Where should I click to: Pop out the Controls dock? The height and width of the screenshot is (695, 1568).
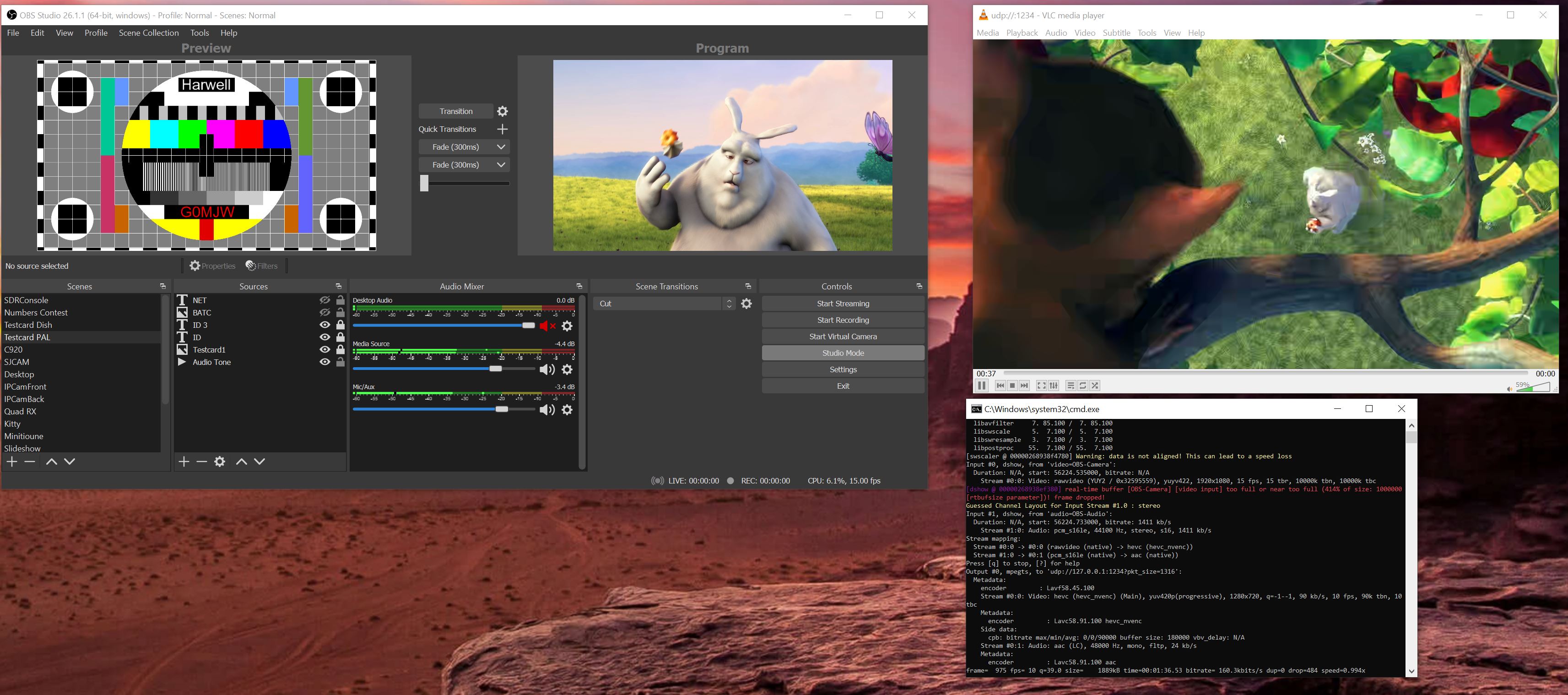point(919,286)
